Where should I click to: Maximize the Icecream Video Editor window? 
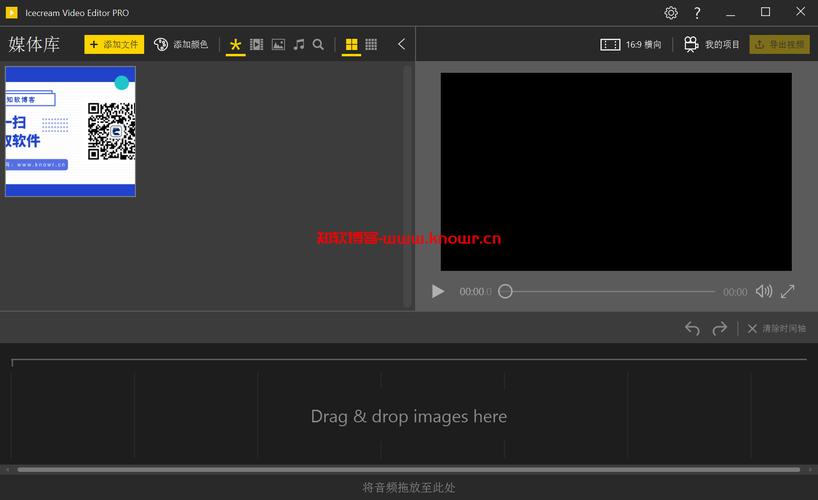point(765,12)
